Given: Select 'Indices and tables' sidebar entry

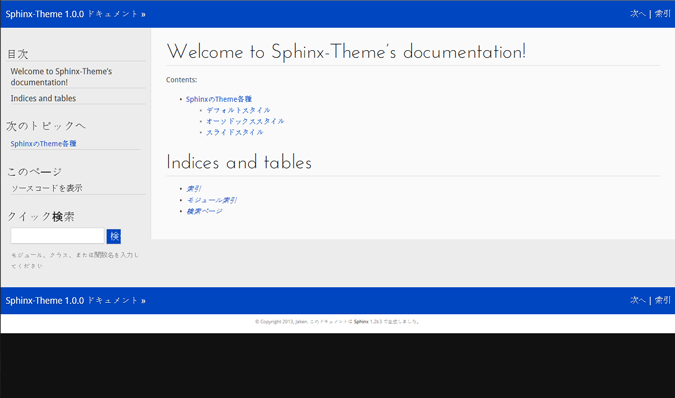Looking at the screenshot, I should pos(43,99).
